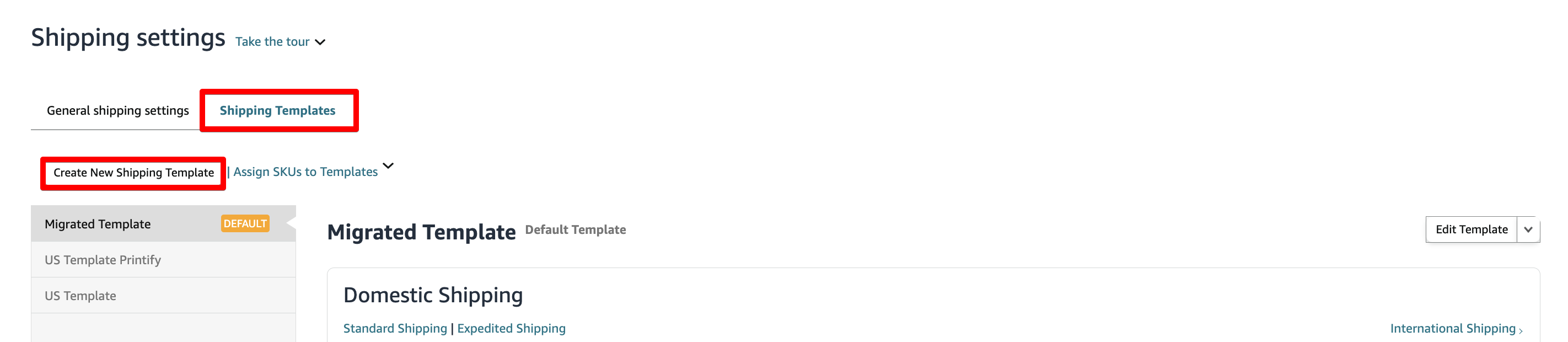Screen dimensions: 1568x342
Task: Select Migrated Template in the list
Action: (x=98, y=224)
